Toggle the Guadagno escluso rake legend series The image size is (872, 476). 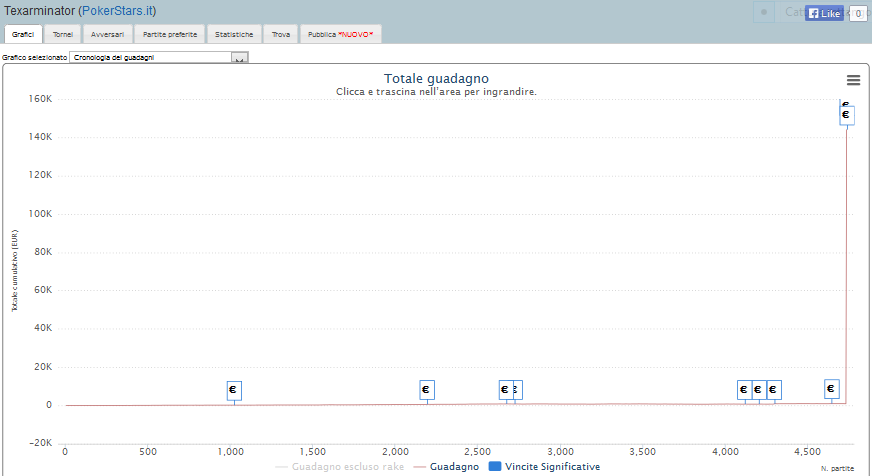pyautogui.click(x=340, y=467)
